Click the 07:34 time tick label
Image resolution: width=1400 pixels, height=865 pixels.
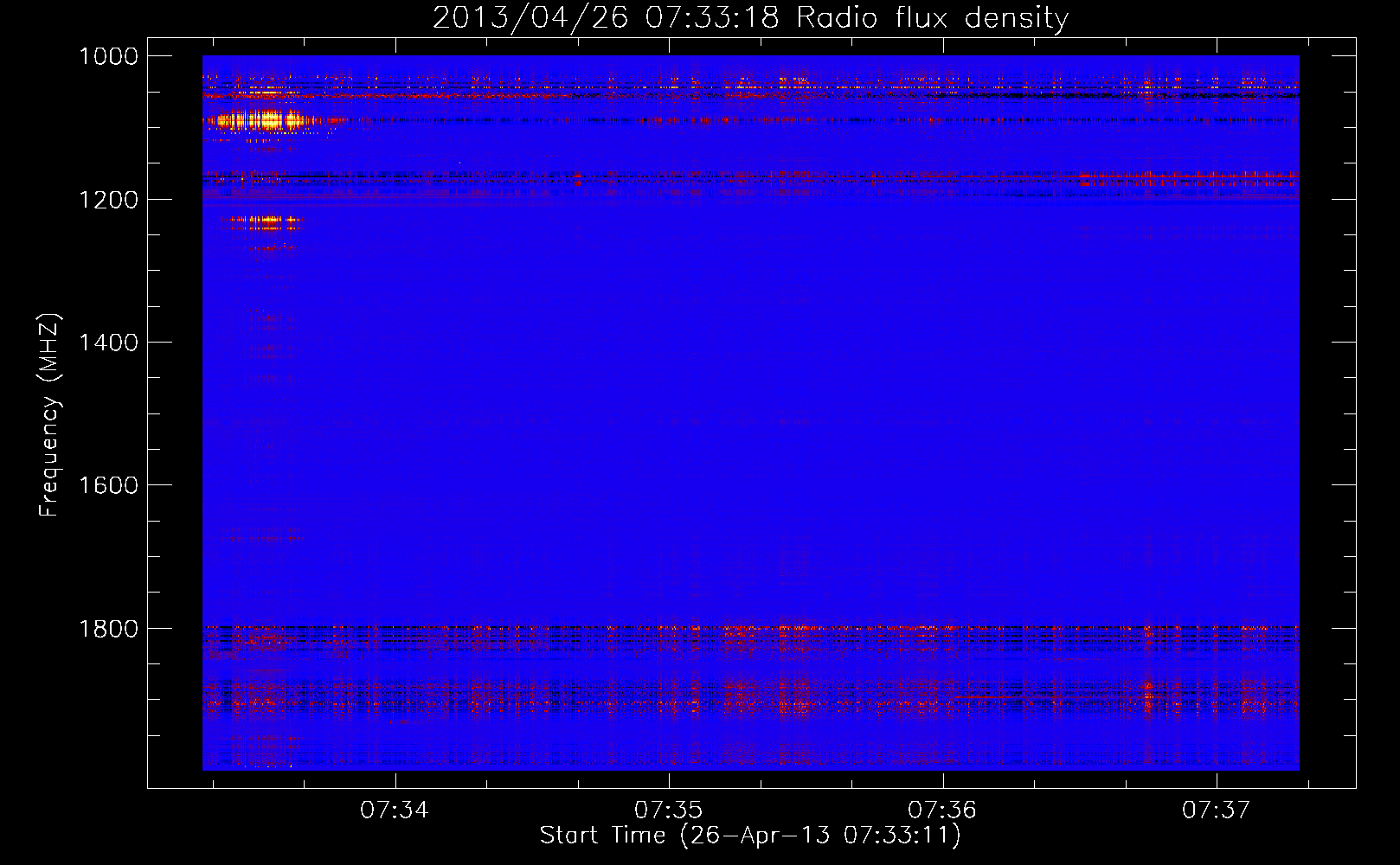(x=395, y=810)
